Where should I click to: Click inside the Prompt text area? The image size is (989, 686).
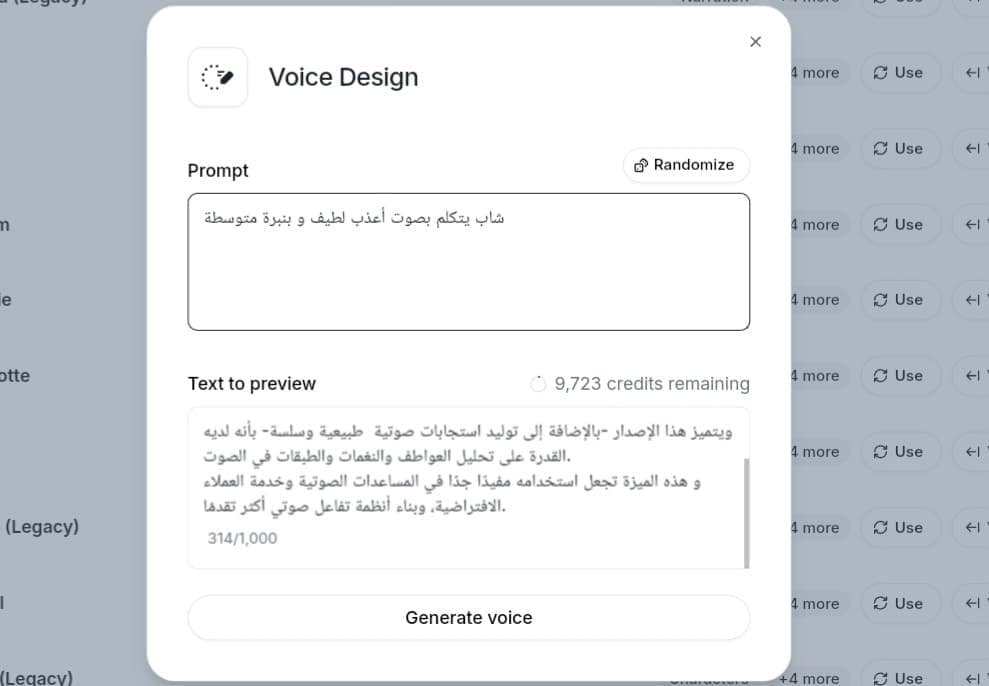click(x=468, y=260)
